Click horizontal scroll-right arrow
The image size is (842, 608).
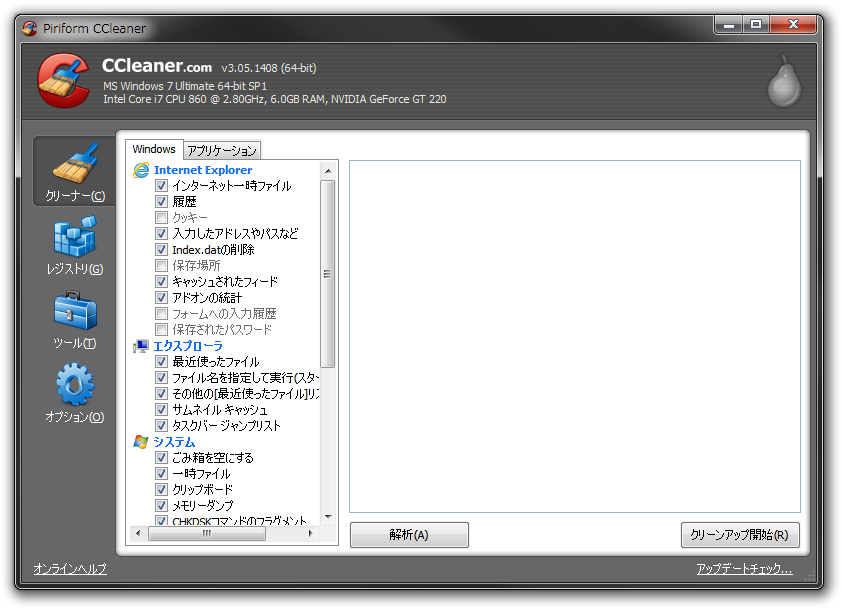311,533
